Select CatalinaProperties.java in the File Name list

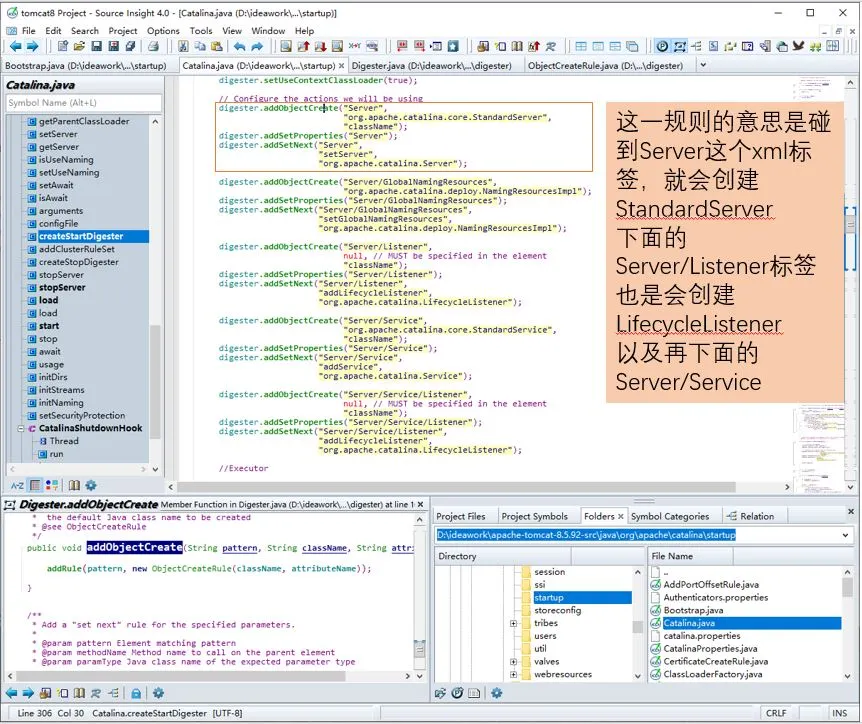pyautogui.click(x=707, y=647)
